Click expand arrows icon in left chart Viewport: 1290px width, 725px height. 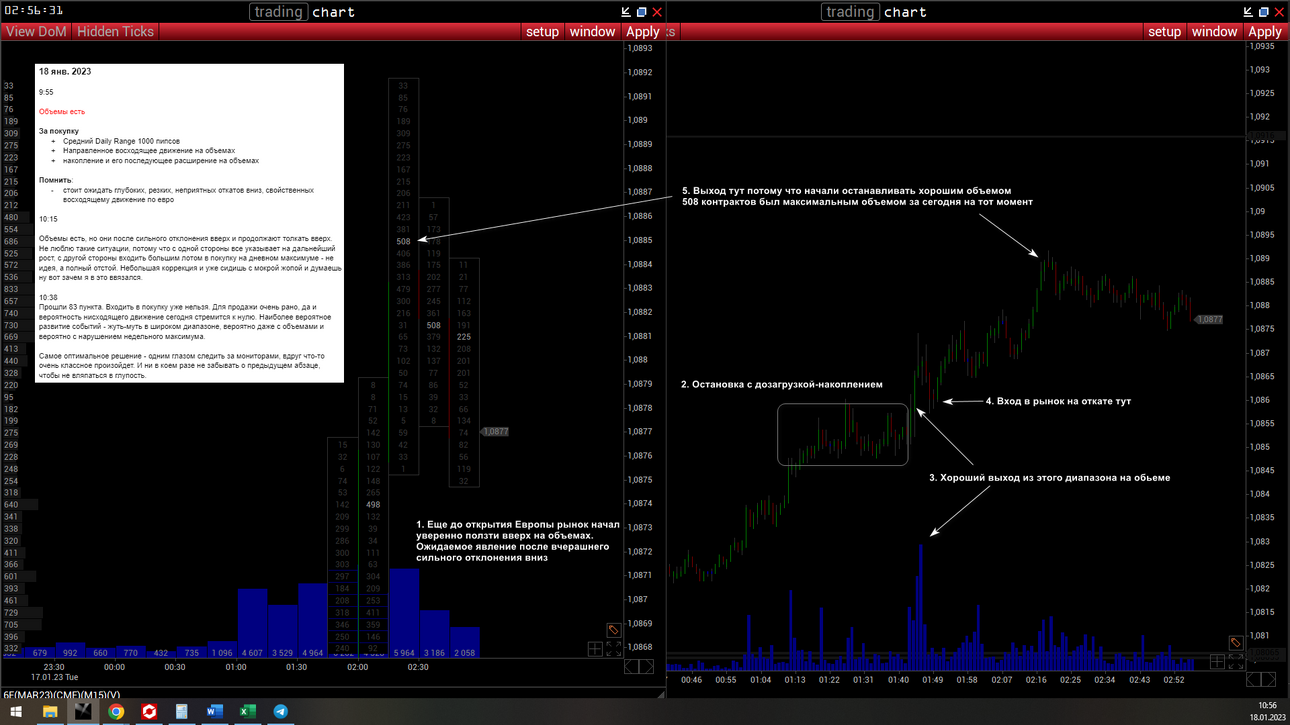pyautogui.click(x=614, y=649)
